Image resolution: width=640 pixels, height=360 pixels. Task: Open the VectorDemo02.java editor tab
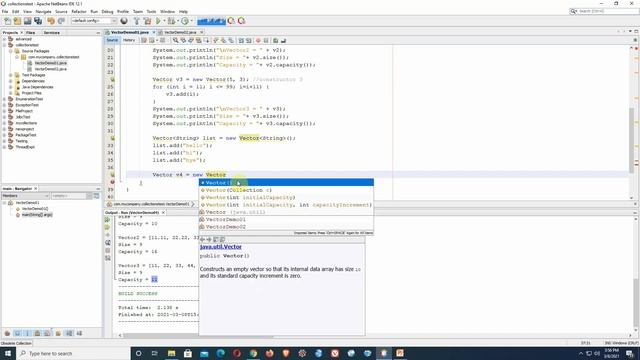180,32
